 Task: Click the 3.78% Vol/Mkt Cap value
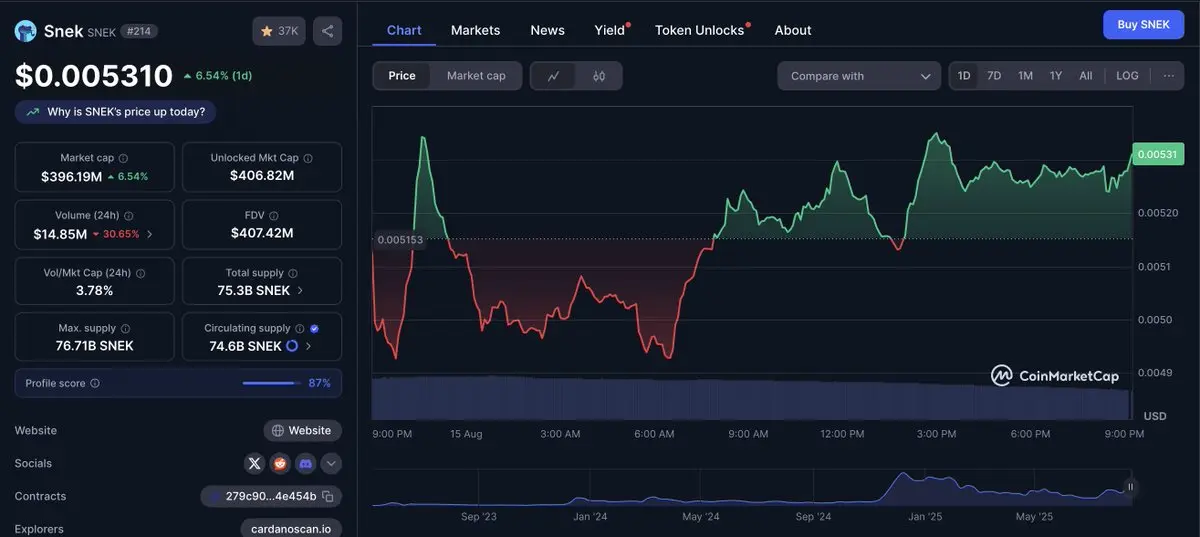click(x=94, y=291)
